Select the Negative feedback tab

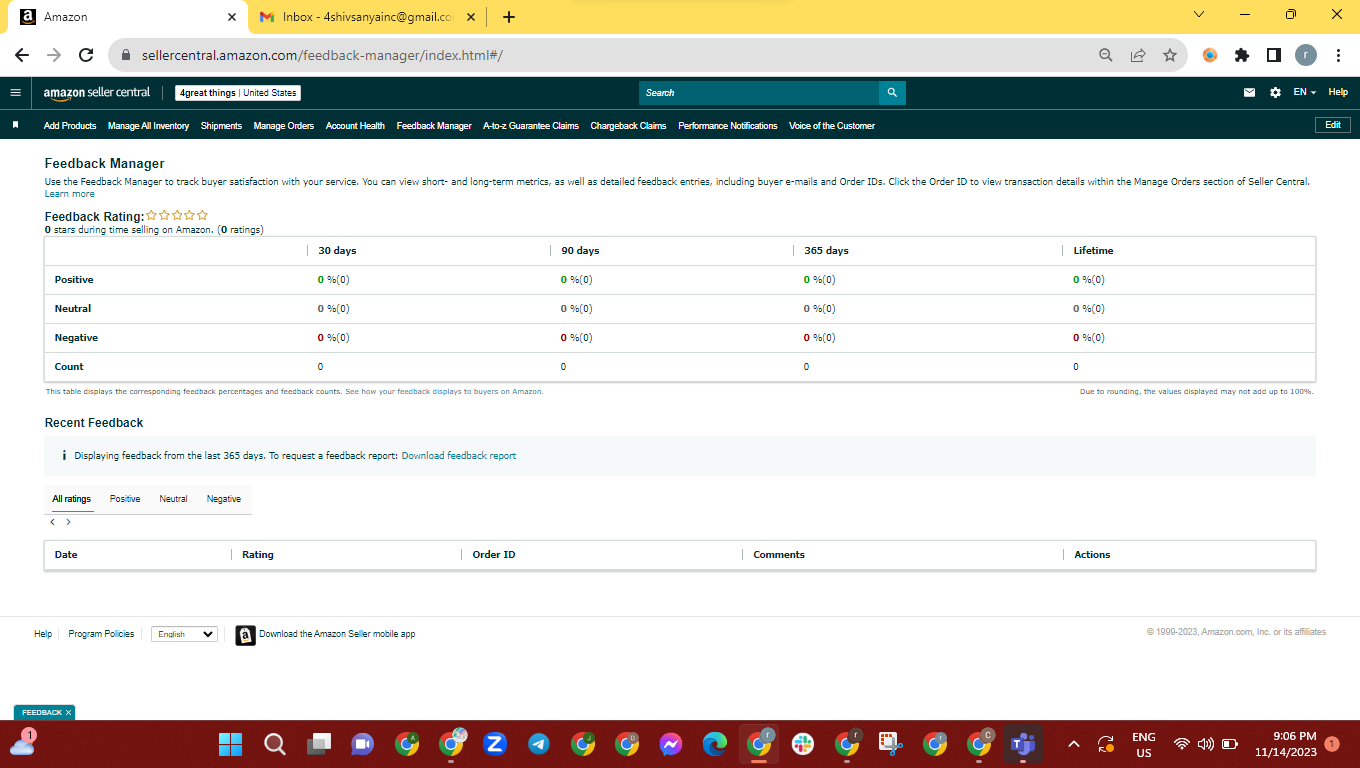click(224, 499)
